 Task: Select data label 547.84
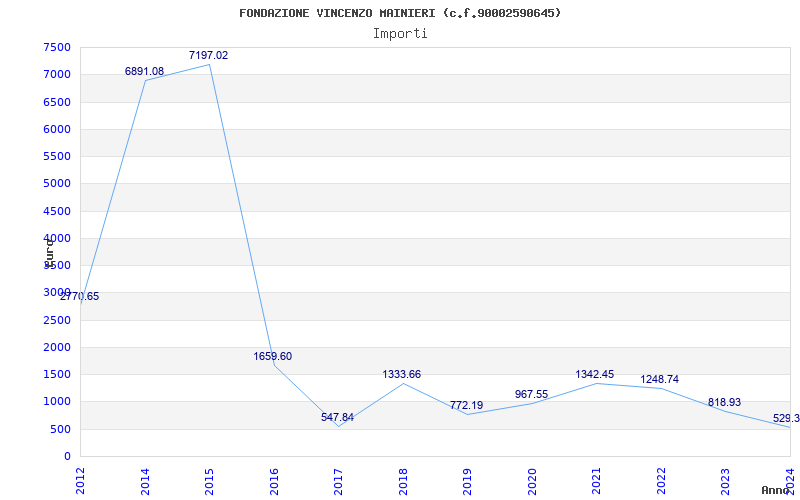[x=337, y=417]
